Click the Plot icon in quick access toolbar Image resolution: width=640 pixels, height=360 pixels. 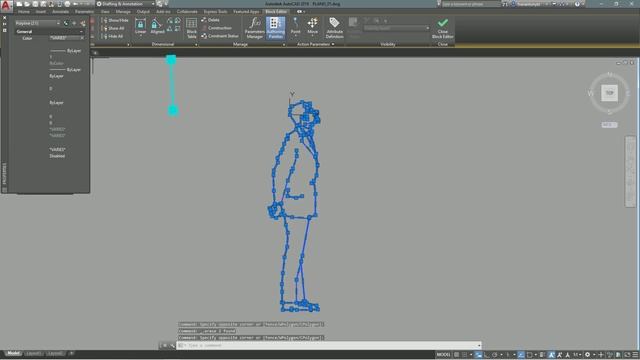click(x=67, y=4)
